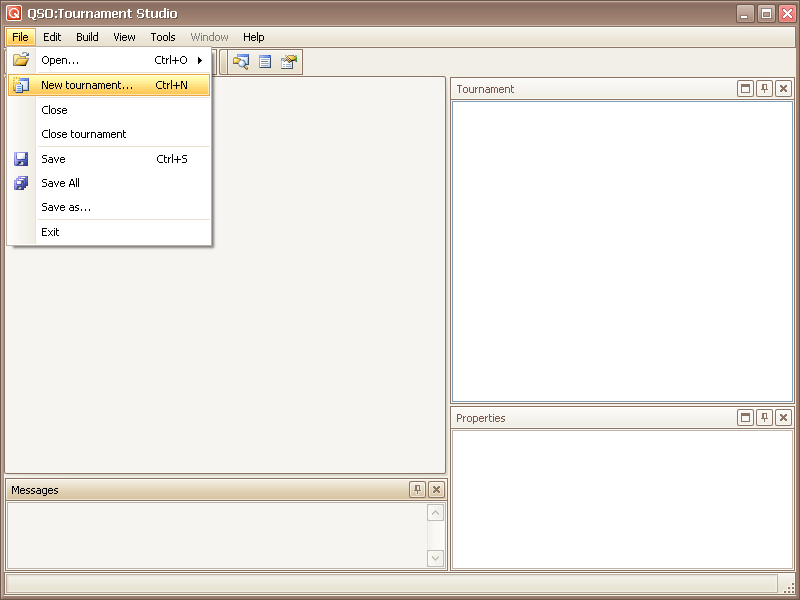Open the Build menu

87,37
